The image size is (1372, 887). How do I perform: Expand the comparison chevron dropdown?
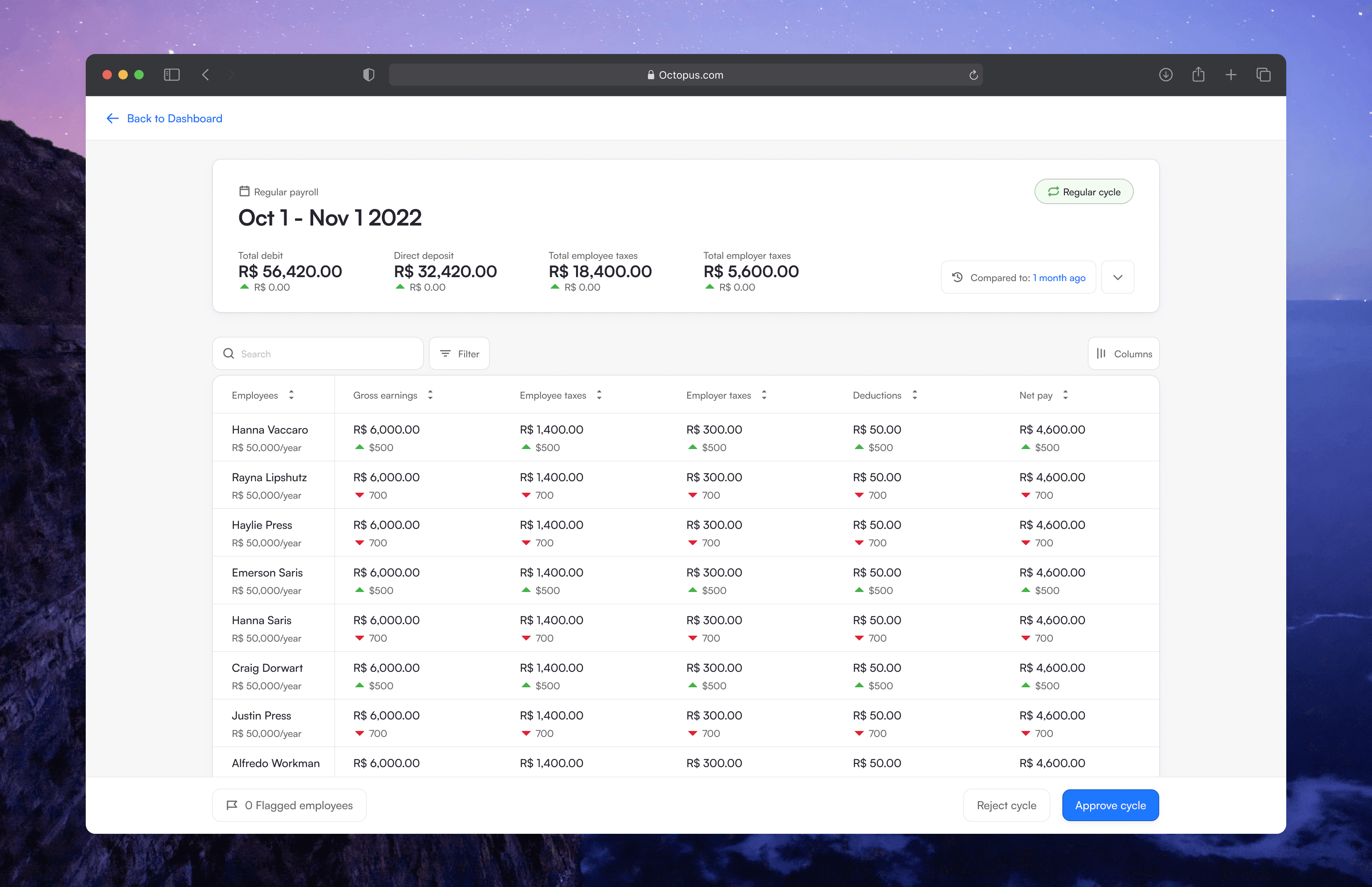[x=1118, y=278]
